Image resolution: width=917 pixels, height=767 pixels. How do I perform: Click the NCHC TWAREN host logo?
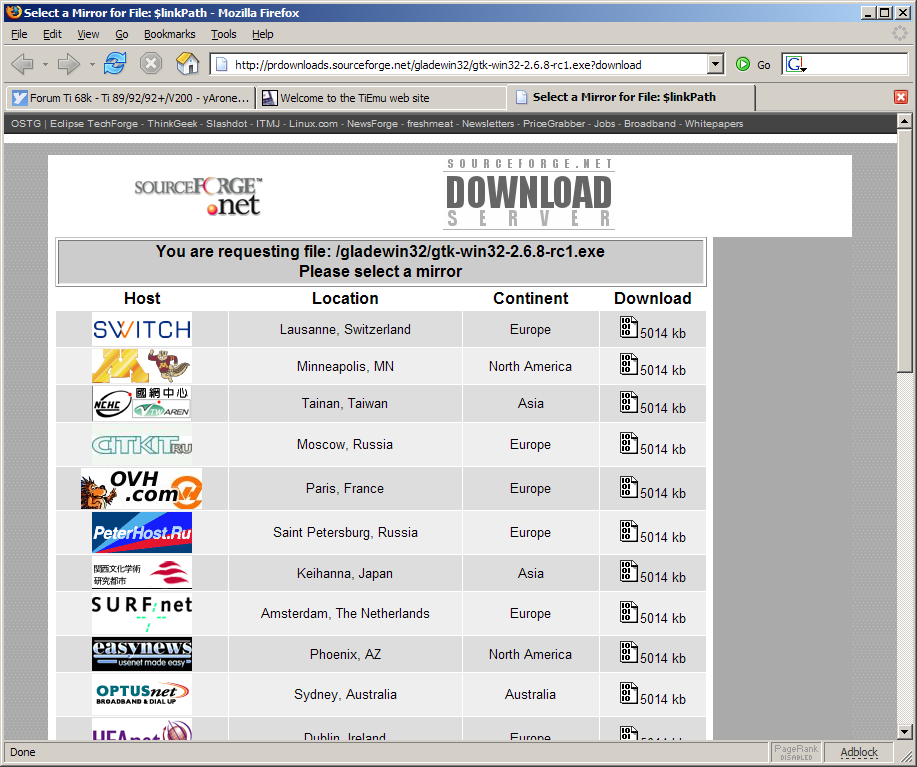[x=142, y=403]
